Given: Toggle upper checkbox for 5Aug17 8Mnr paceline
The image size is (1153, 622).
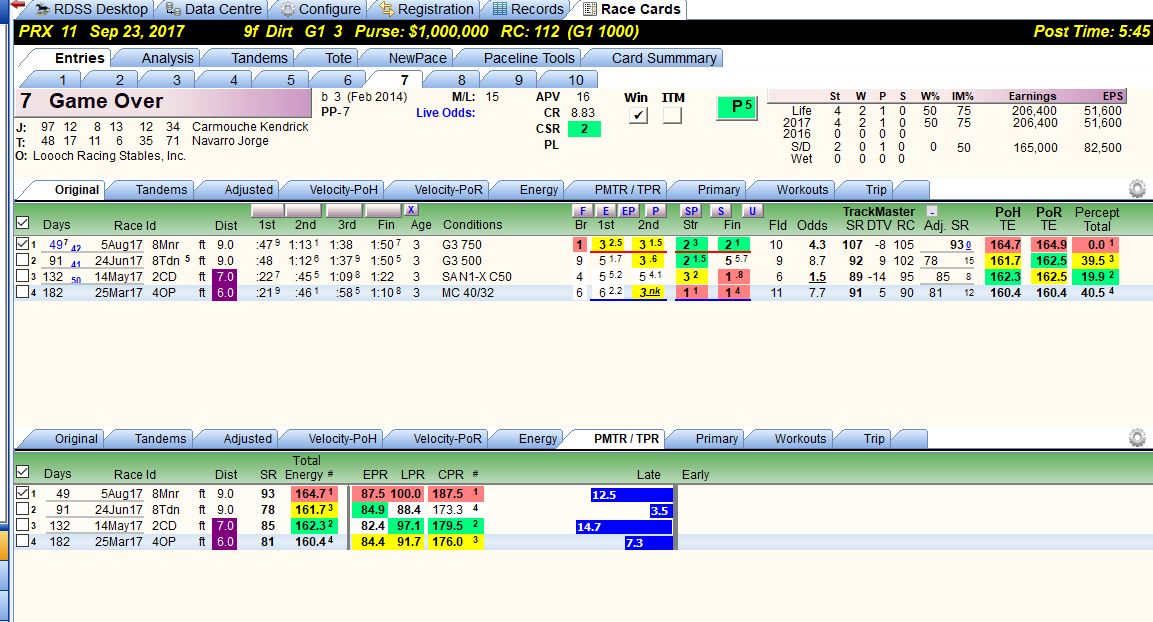Looking at the screenshot, I should click(x=22, y=244).
